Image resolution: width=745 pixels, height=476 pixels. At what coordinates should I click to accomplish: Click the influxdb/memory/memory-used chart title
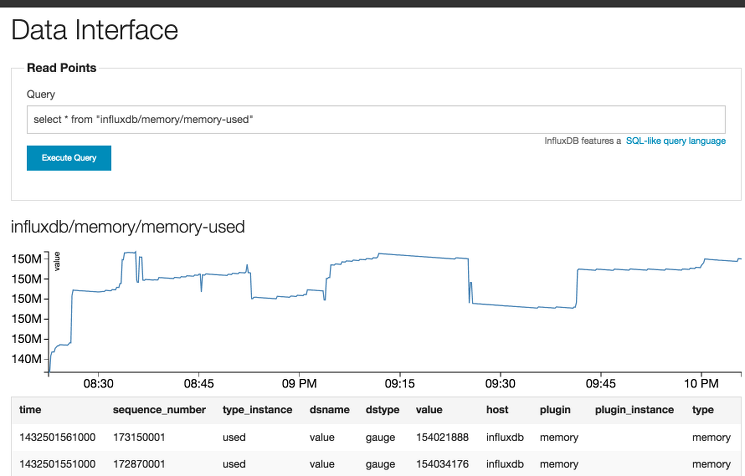coord(128,227)
